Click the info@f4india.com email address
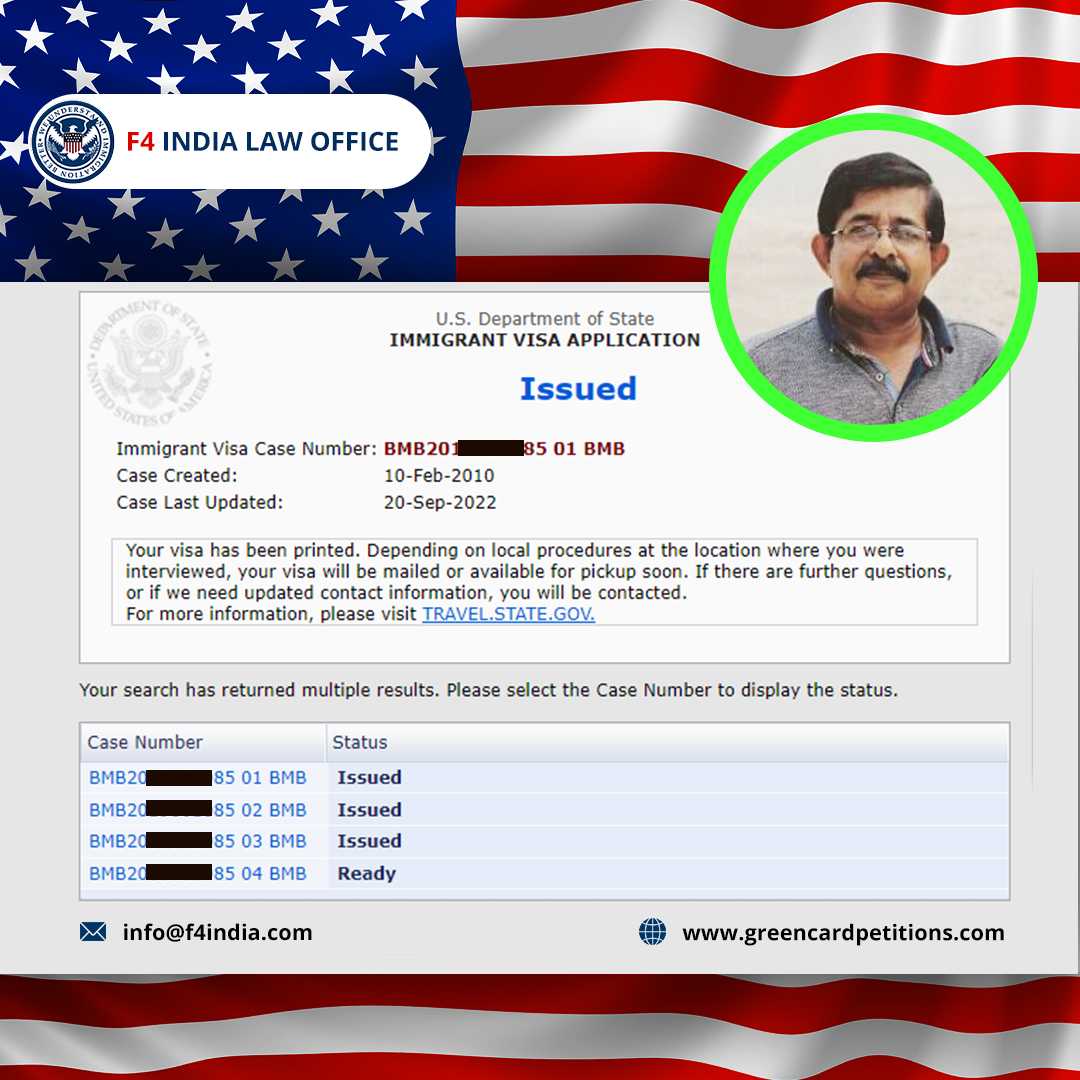 coord(217,932)
